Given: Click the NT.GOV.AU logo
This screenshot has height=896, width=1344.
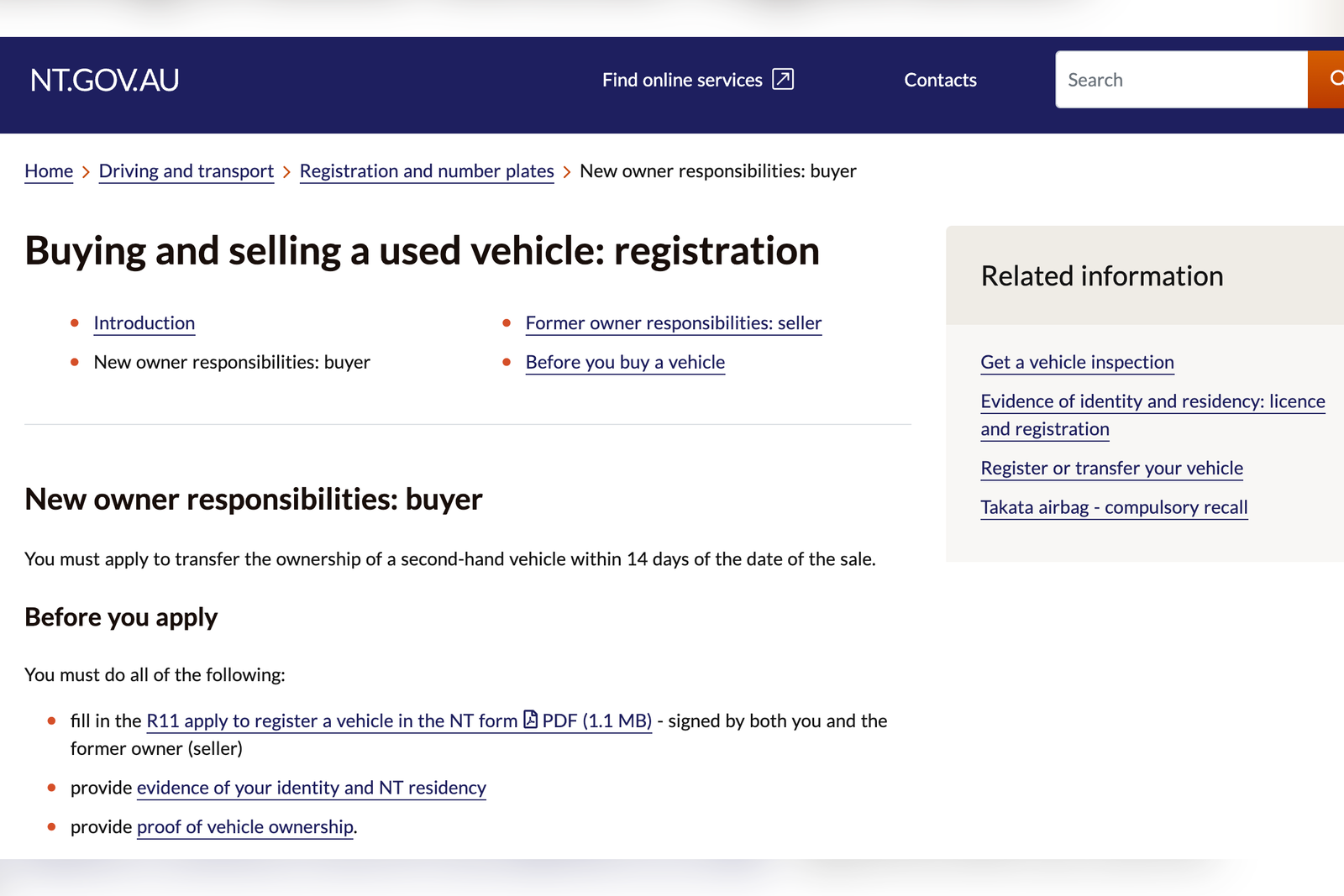Looking at the screenshot, I should pos(102,79).
